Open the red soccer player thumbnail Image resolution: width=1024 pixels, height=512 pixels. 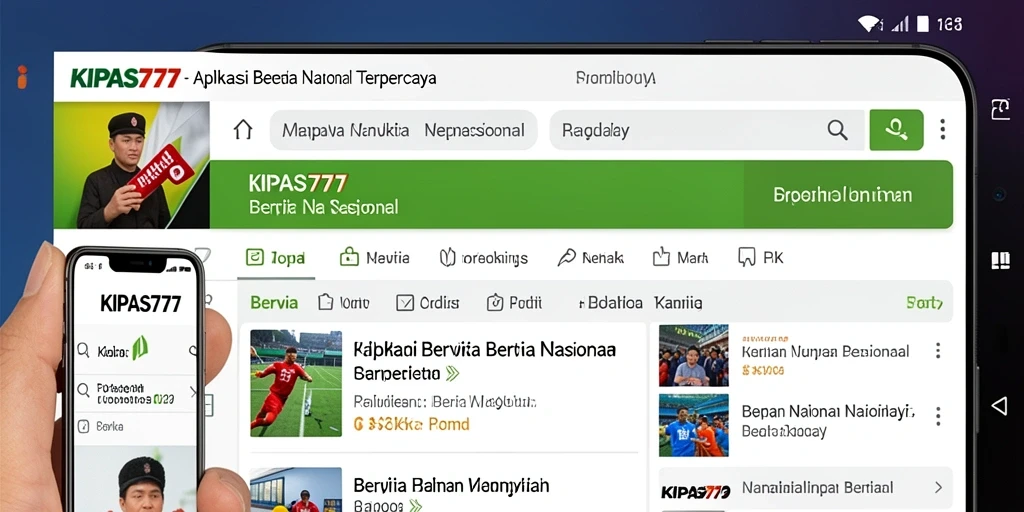pos(296,383)
